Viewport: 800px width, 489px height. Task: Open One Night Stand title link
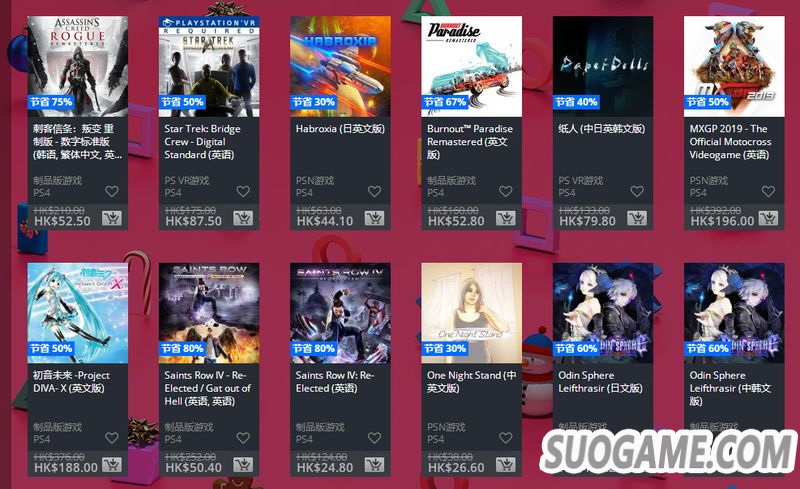coord(471,382)
